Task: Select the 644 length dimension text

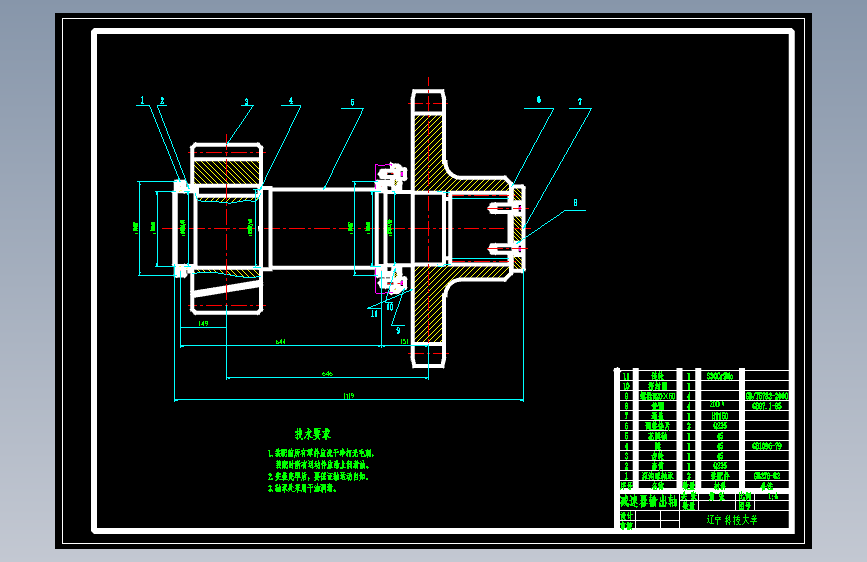Action: pos(281,342)
